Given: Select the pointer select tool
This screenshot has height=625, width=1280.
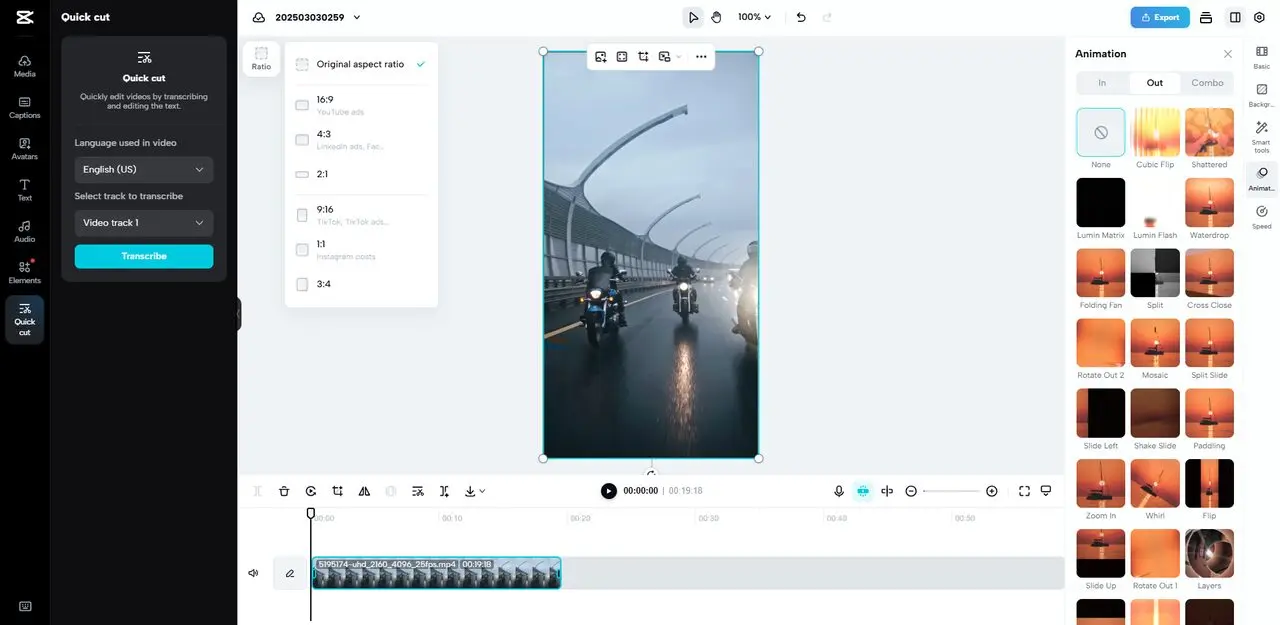Looking at the screenshot, I should coord(693,17).
